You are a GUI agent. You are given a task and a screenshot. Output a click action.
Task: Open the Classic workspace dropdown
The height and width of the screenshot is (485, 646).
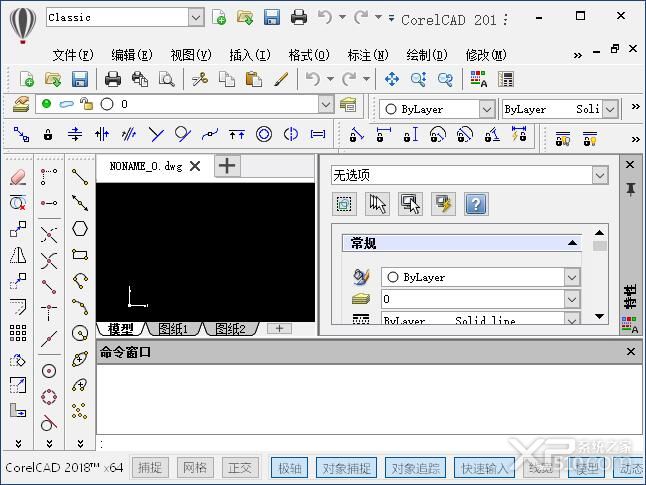pyautogui.click(x=196, y=18)
